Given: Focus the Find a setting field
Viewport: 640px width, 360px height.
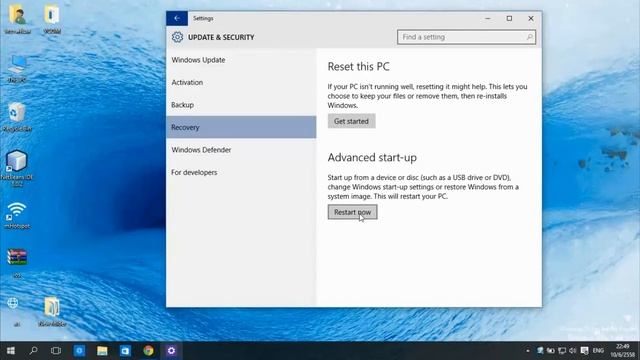Looking at the screenshot, I should tap(466, 37).
